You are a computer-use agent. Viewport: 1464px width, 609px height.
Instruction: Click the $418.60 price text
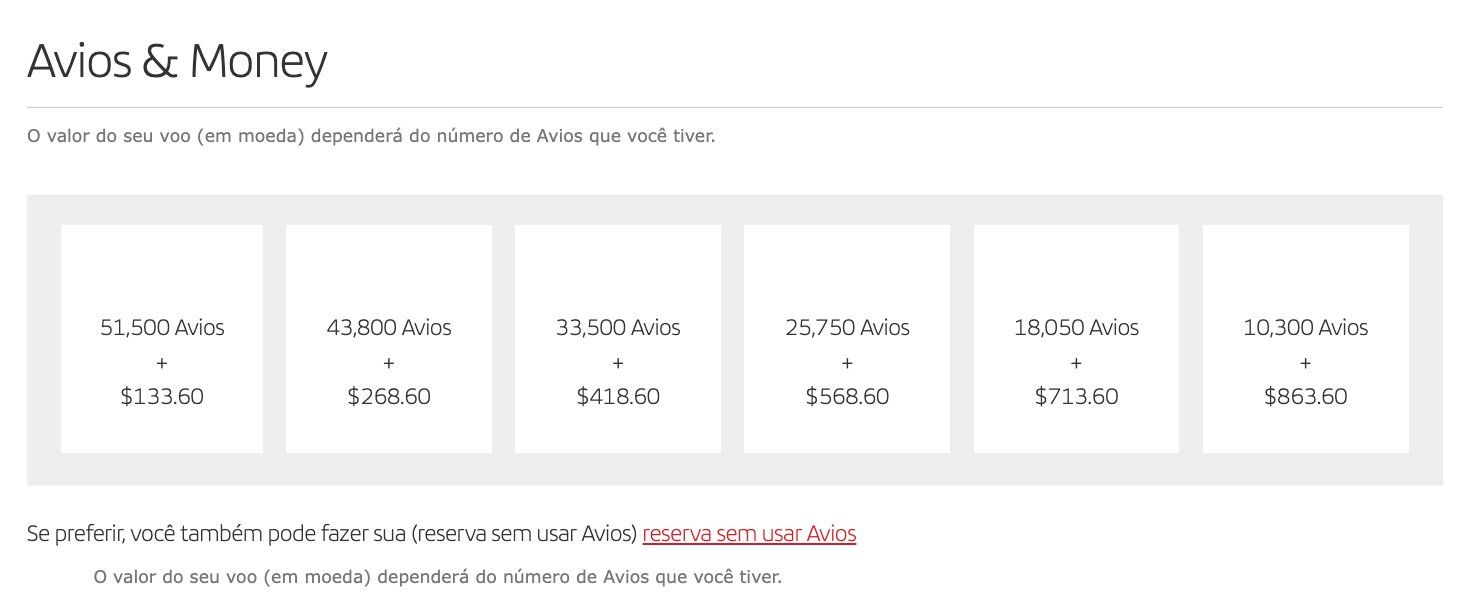618,397
